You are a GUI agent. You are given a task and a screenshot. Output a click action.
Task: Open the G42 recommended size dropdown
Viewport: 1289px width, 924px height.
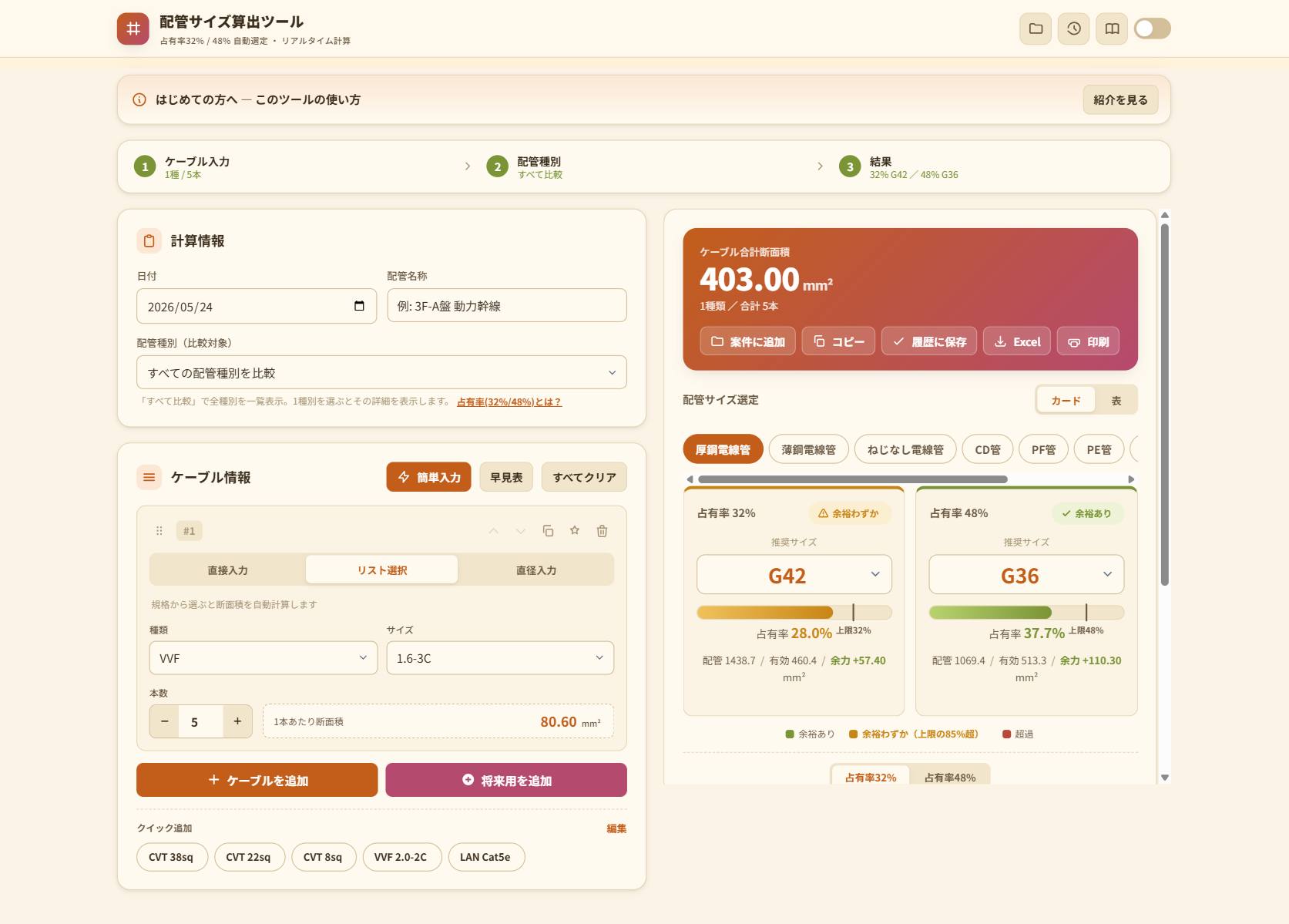pyautogui.click(x=794, y=575)
